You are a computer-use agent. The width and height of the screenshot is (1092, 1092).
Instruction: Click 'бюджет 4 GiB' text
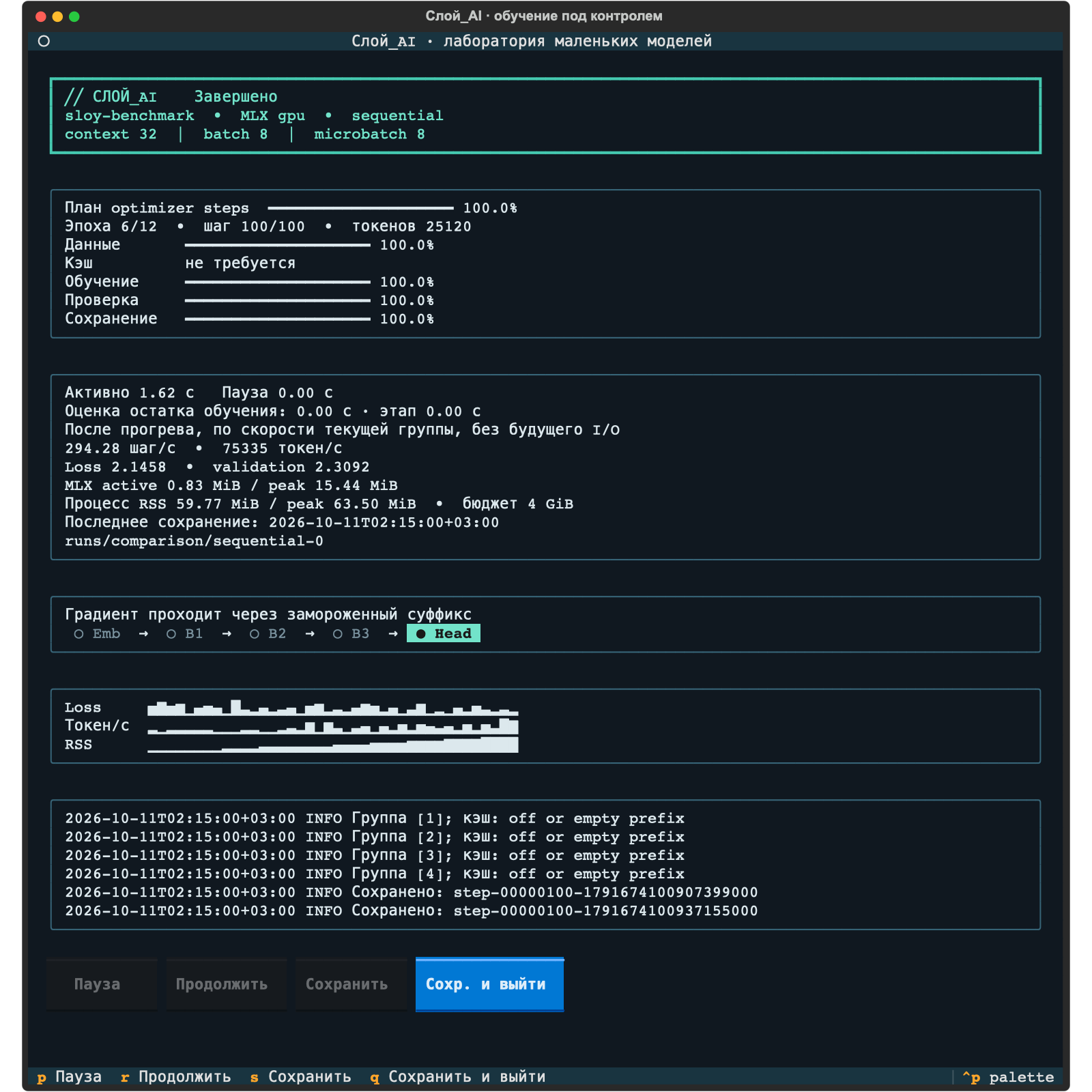click(518, 504)
